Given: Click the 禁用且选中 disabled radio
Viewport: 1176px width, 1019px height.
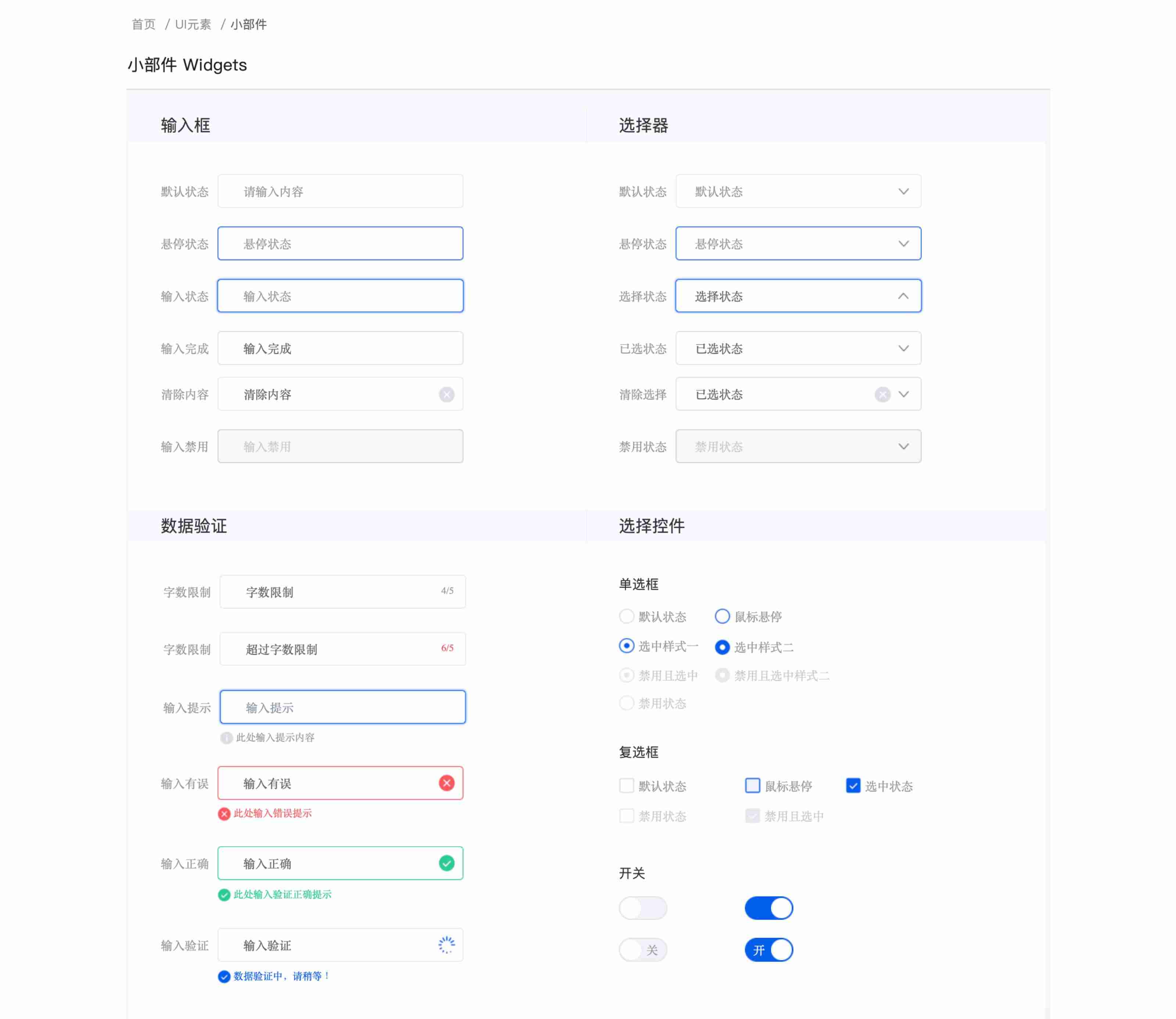Looking at the screenshot, I should (626, 675).
